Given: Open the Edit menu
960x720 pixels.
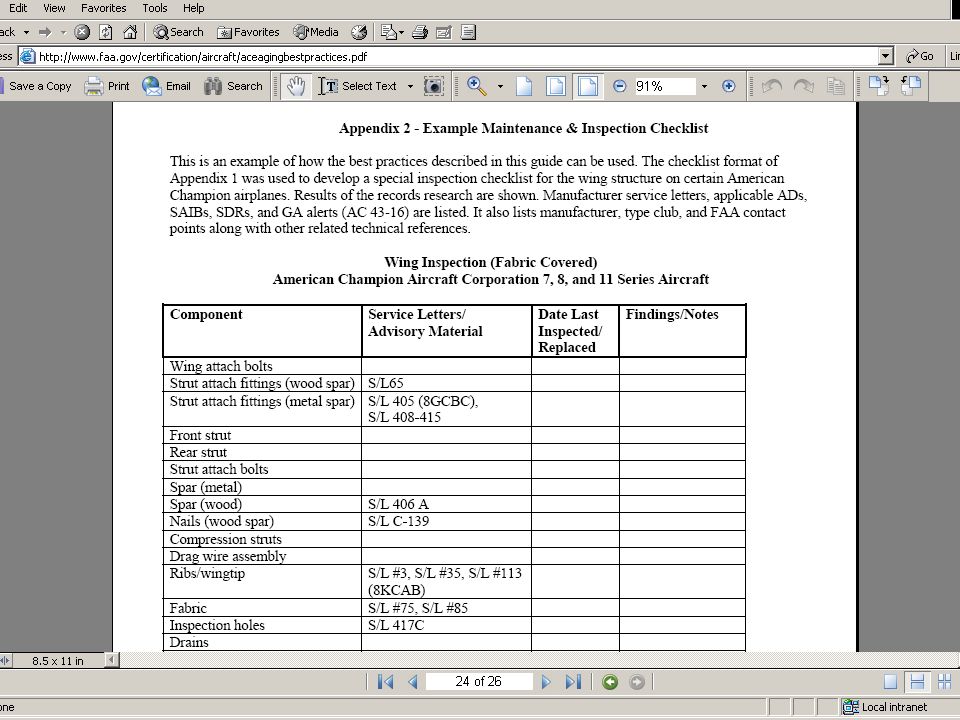Looking at the screenshot, I should tap(18, 8).
